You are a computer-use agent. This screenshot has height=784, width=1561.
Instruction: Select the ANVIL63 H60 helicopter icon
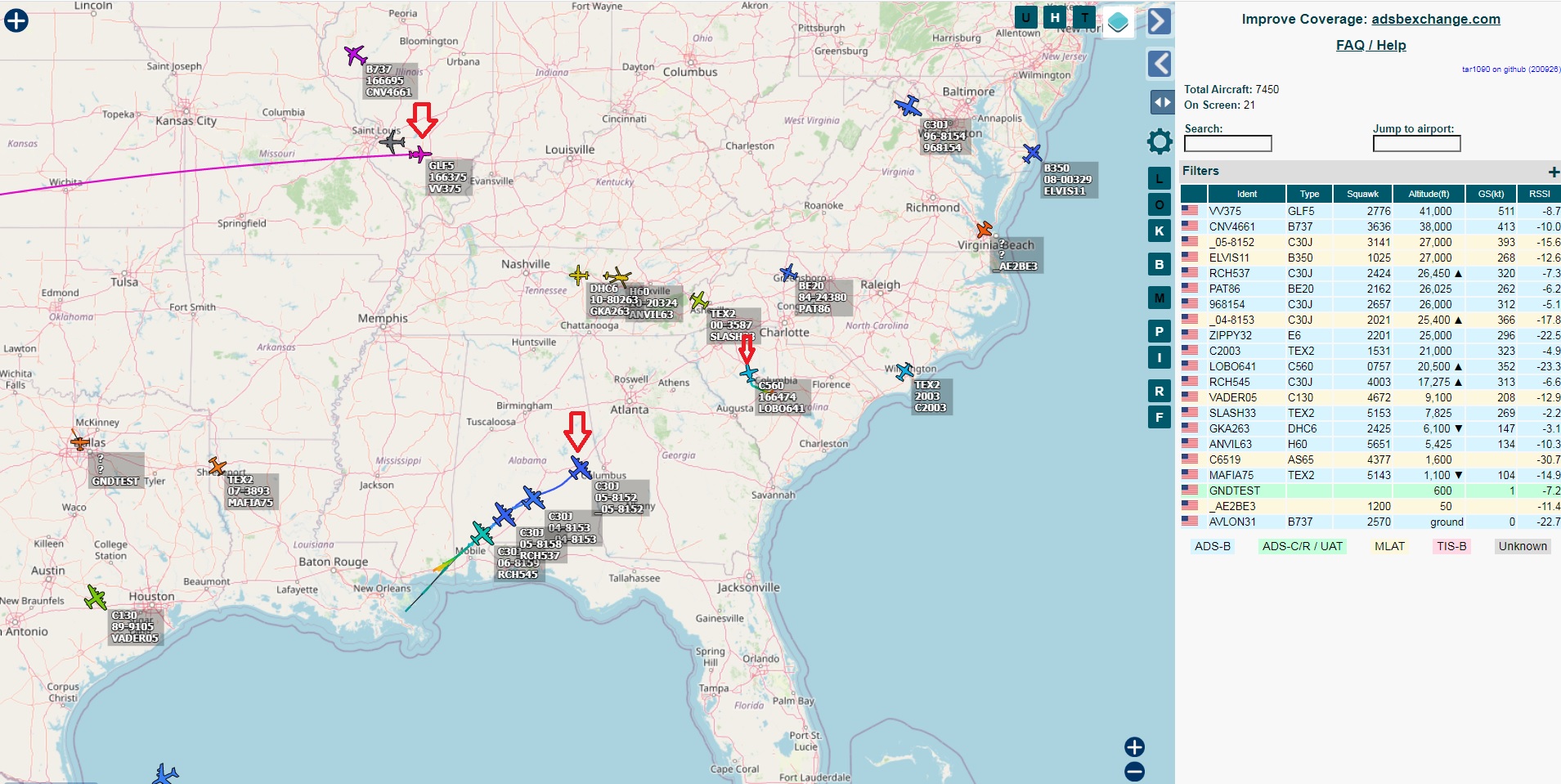point(617,277)
